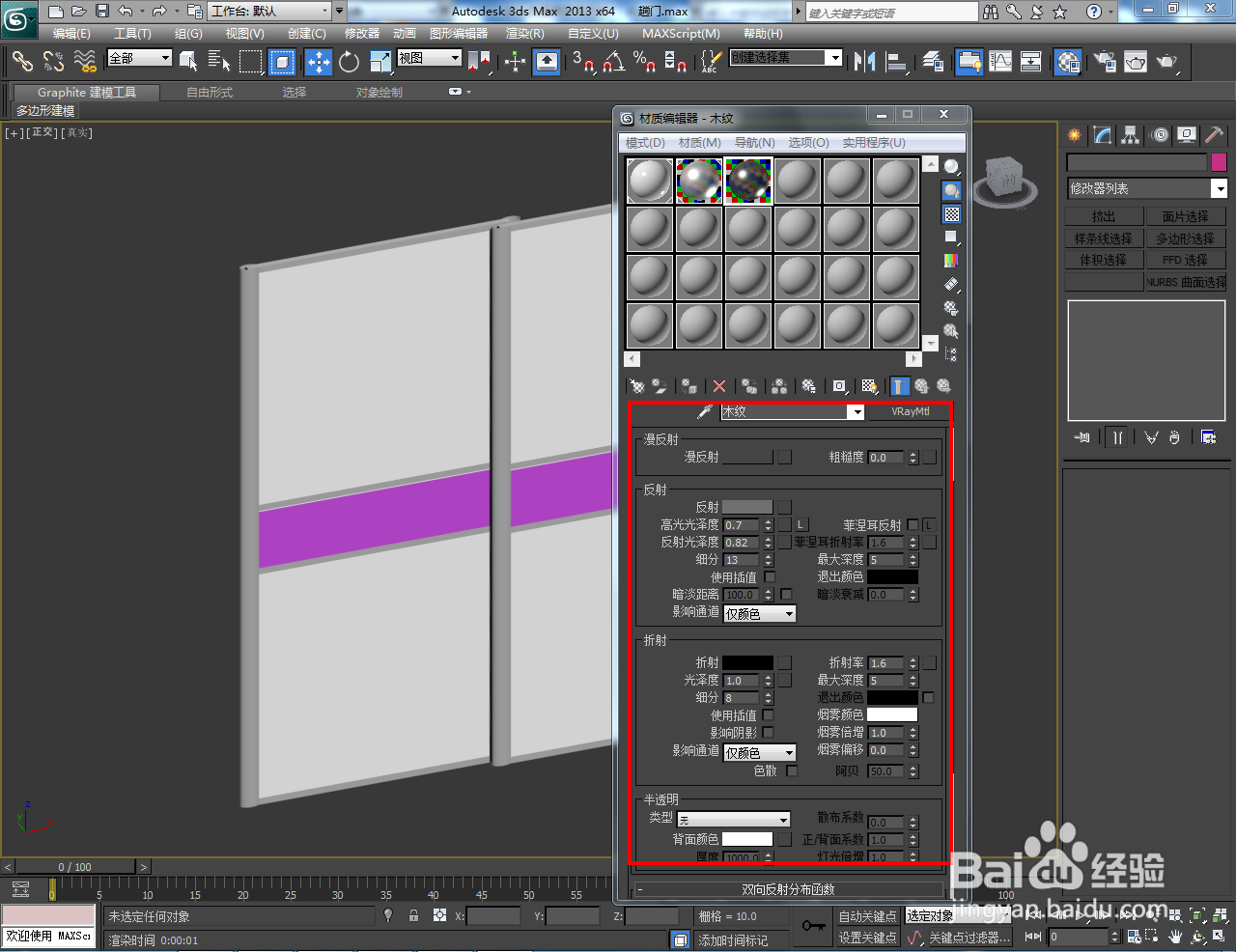Open the translucency 类型 dropdown
Viewport: 1236px width, 952px height.
click(x=733, y=820)
